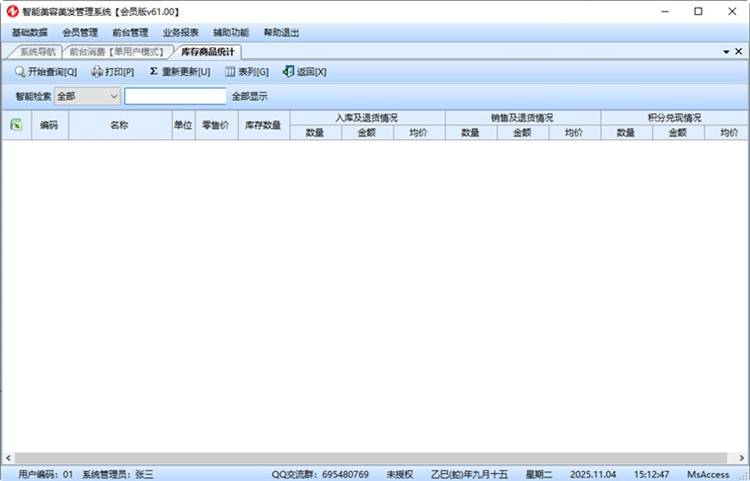
Task: Open the 会员管理 menu
Action: tap(80, 33)
